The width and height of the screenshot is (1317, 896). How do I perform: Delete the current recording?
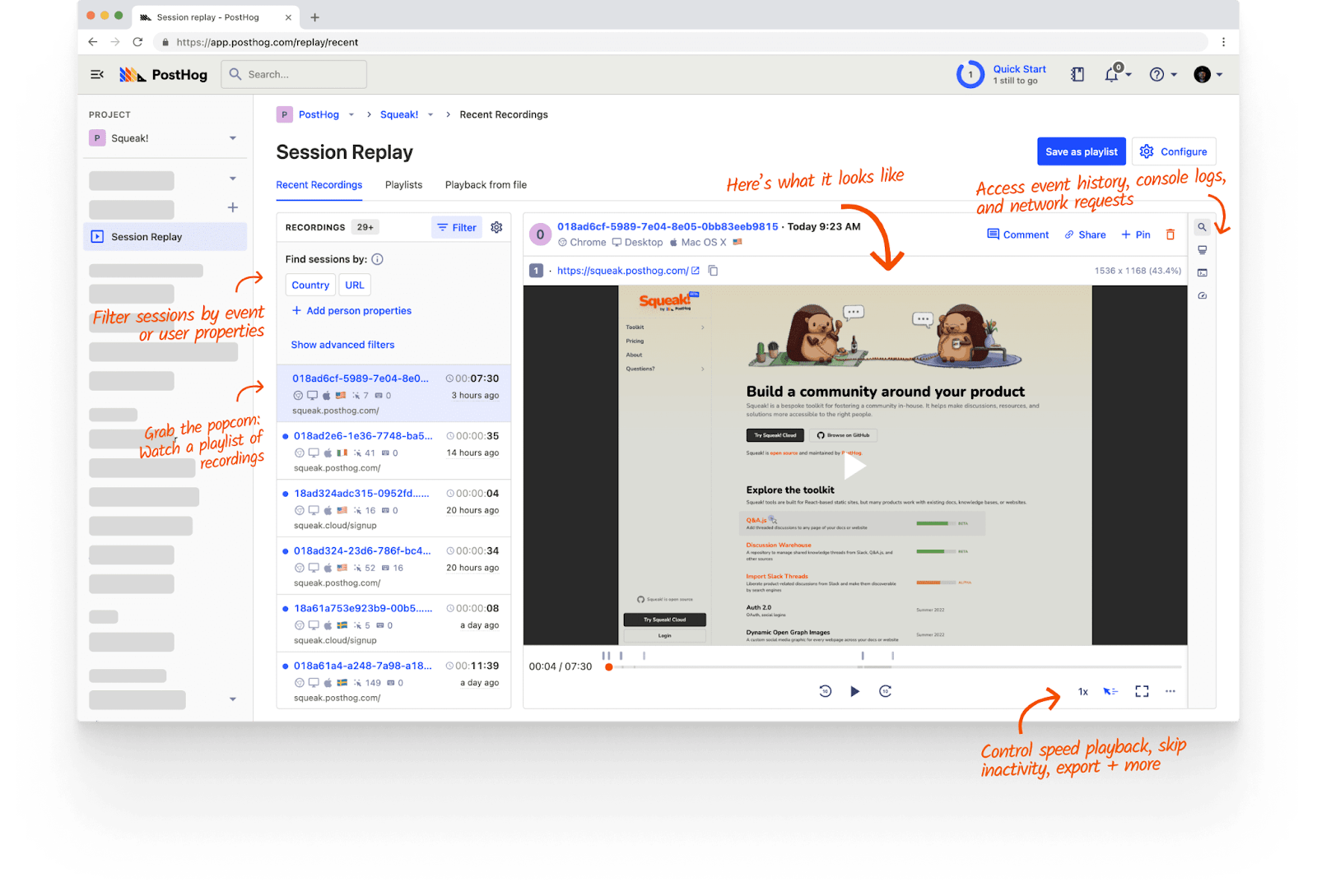1170,234
